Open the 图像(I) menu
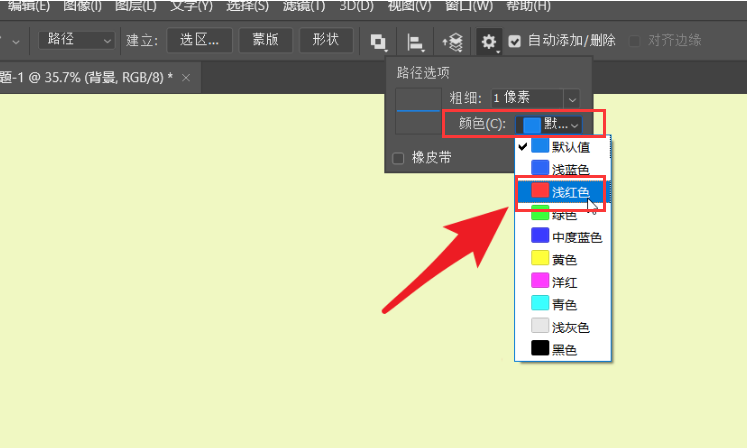Viewport: 747px width, 448px height. [x=82, y=6]
